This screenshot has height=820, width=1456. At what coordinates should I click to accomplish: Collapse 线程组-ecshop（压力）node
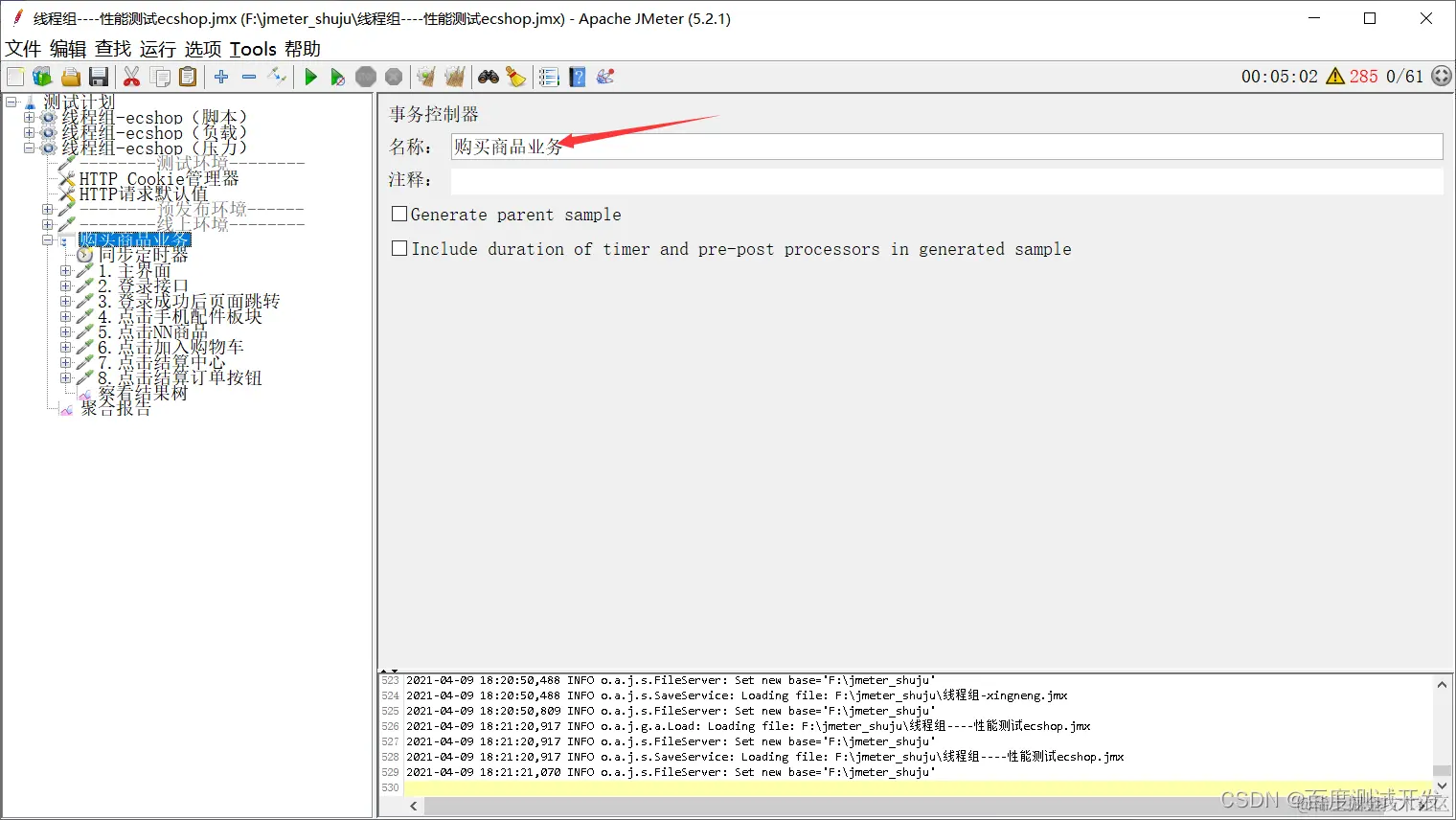coord(29,148)
